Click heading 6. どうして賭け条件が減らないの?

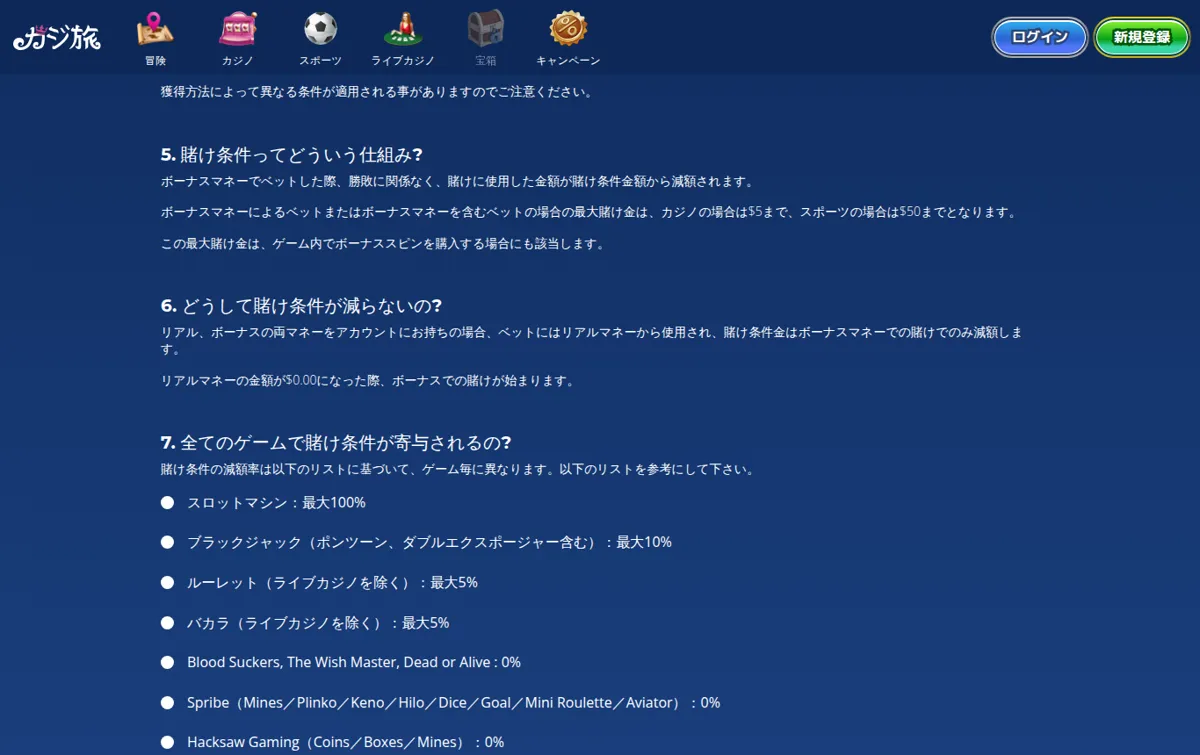(x=301, y=306)
